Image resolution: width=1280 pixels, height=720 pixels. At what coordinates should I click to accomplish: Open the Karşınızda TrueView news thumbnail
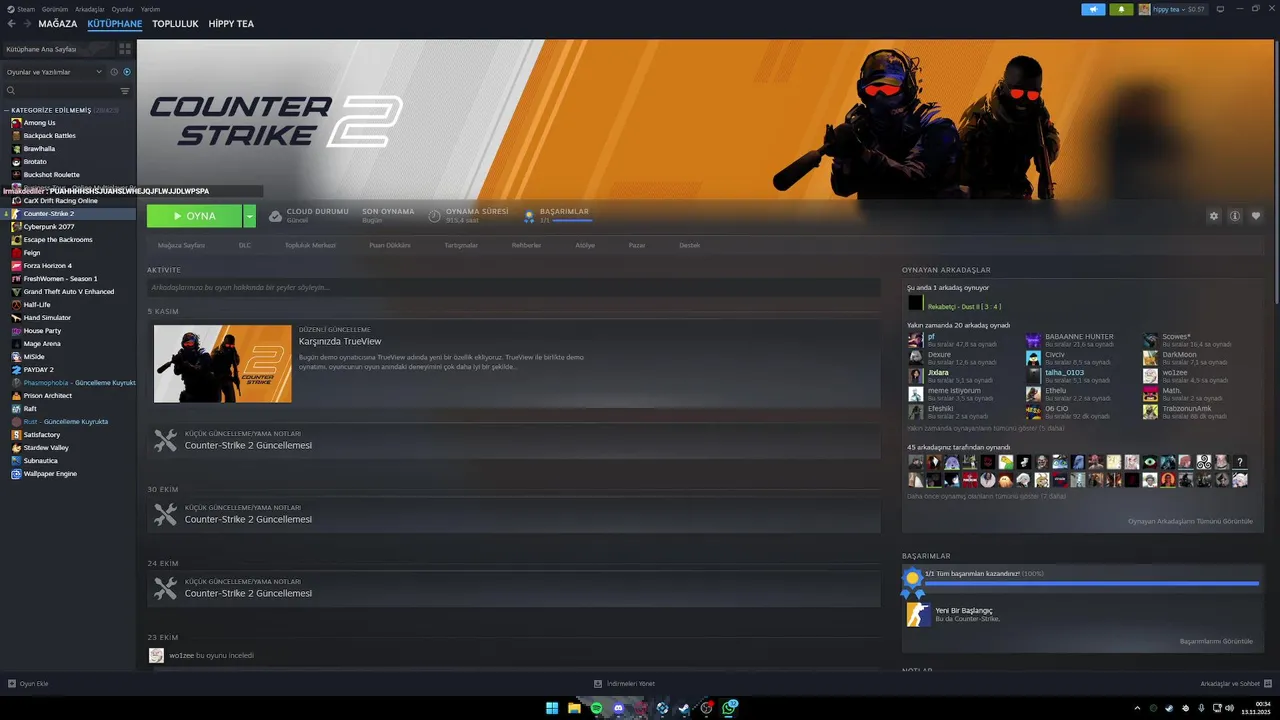coord(223,364)
